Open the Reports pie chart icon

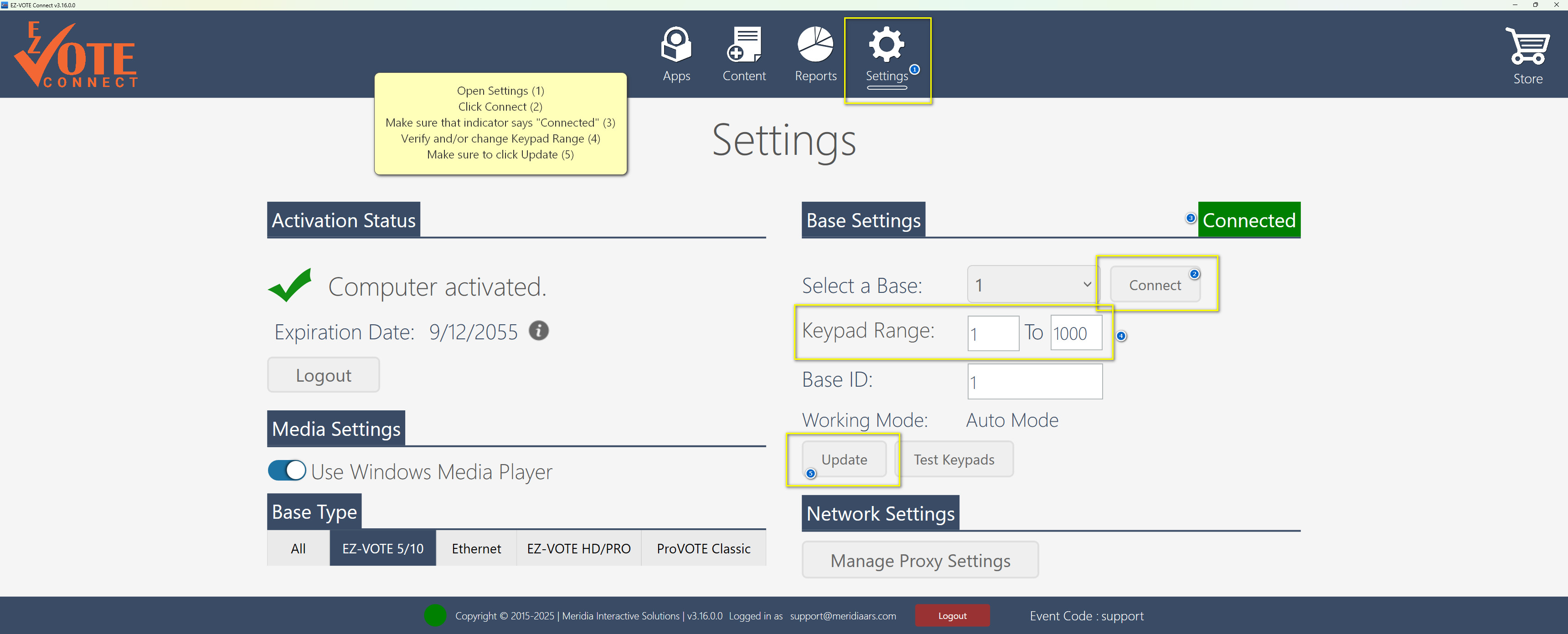[x=815, y=45]
